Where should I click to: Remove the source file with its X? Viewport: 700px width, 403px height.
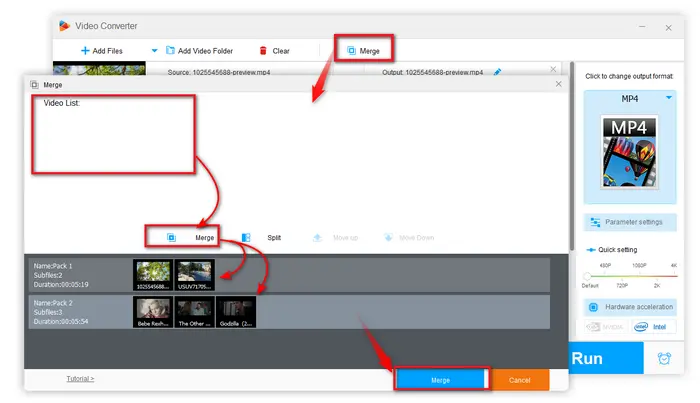(553, 69)
